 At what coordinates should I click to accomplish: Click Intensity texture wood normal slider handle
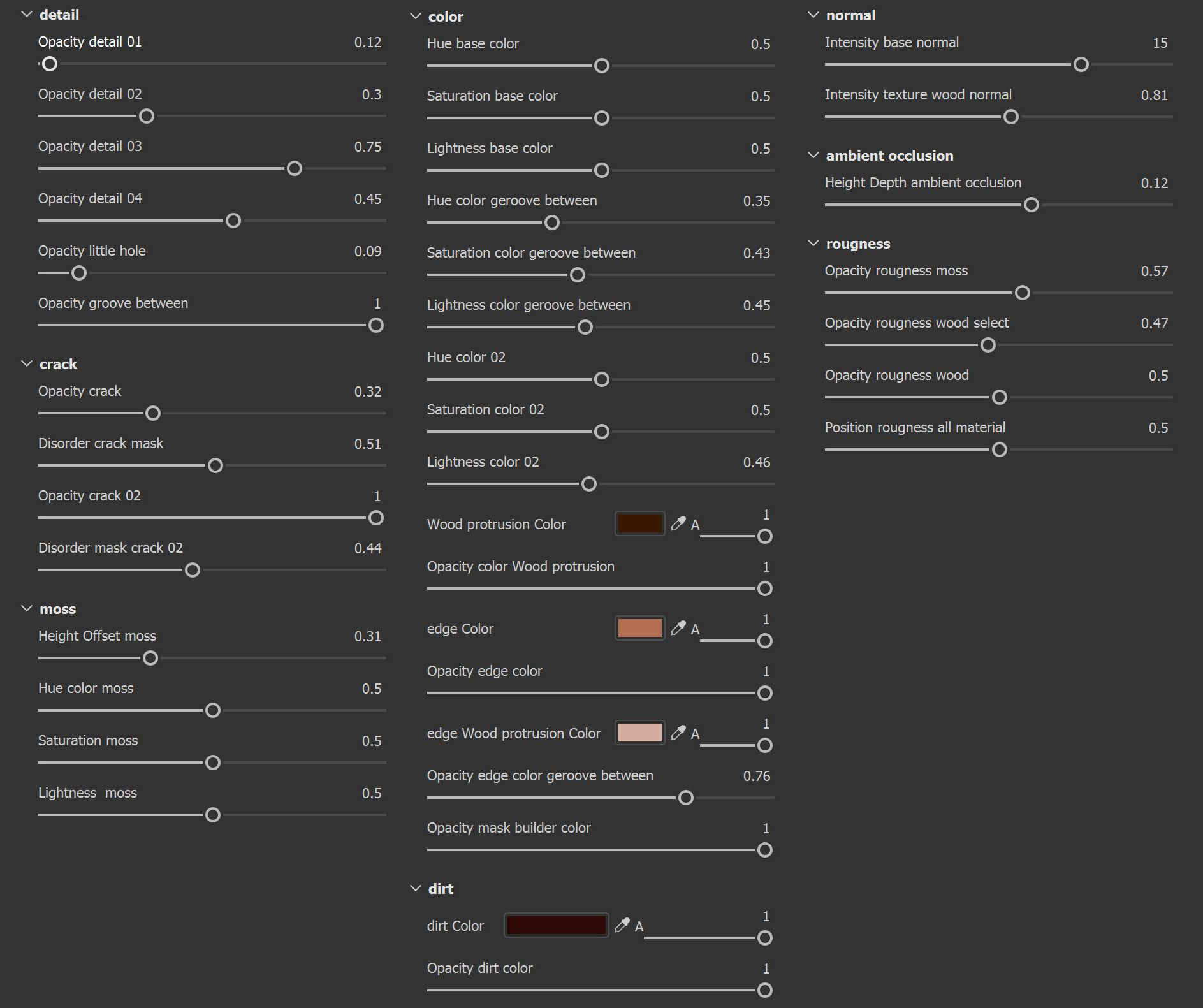[x=1011, y=117]
